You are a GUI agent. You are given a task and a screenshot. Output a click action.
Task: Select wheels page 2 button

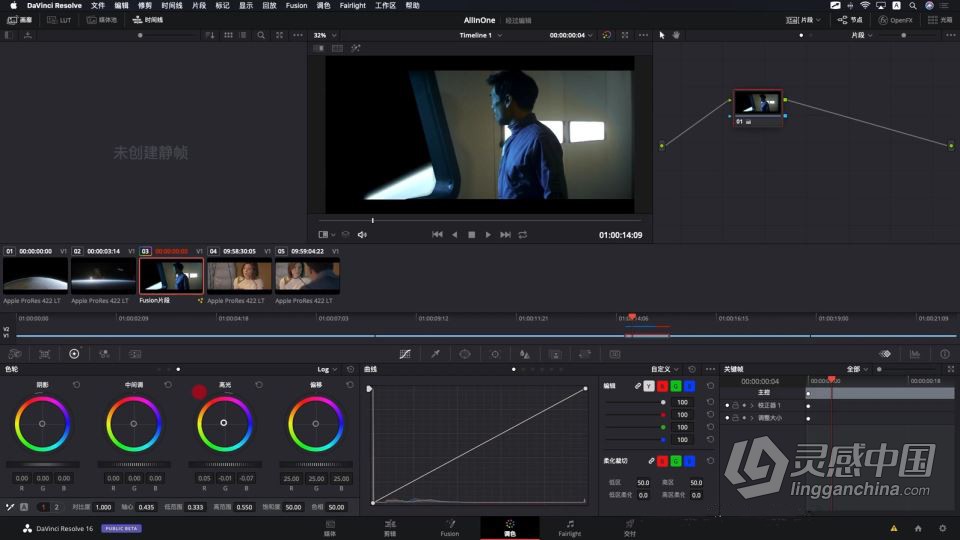tap(56, 507)
